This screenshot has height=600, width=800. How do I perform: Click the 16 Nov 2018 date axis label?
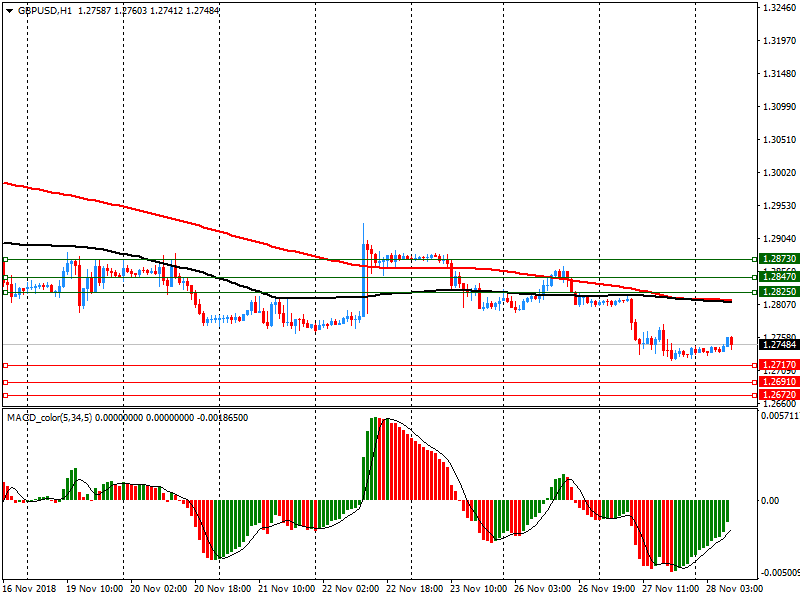pyautogui.click(x=28, y=590)
